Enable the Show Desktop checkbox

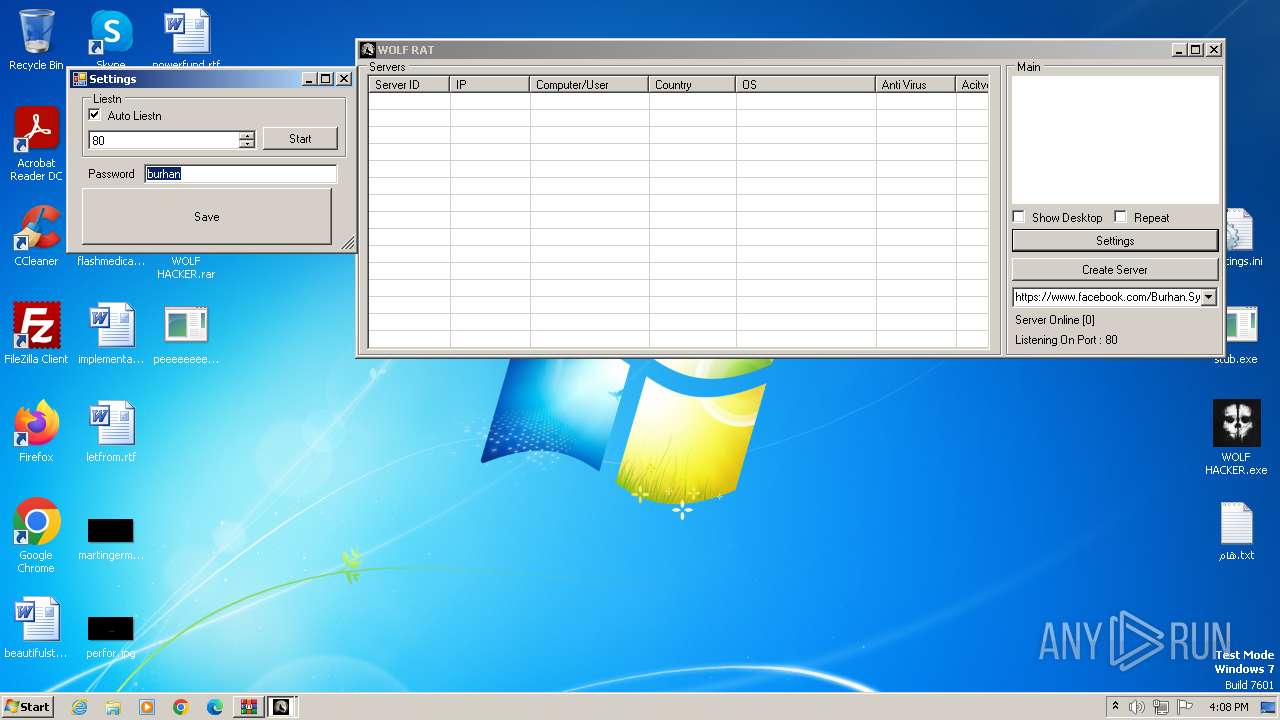[1019, 217]
